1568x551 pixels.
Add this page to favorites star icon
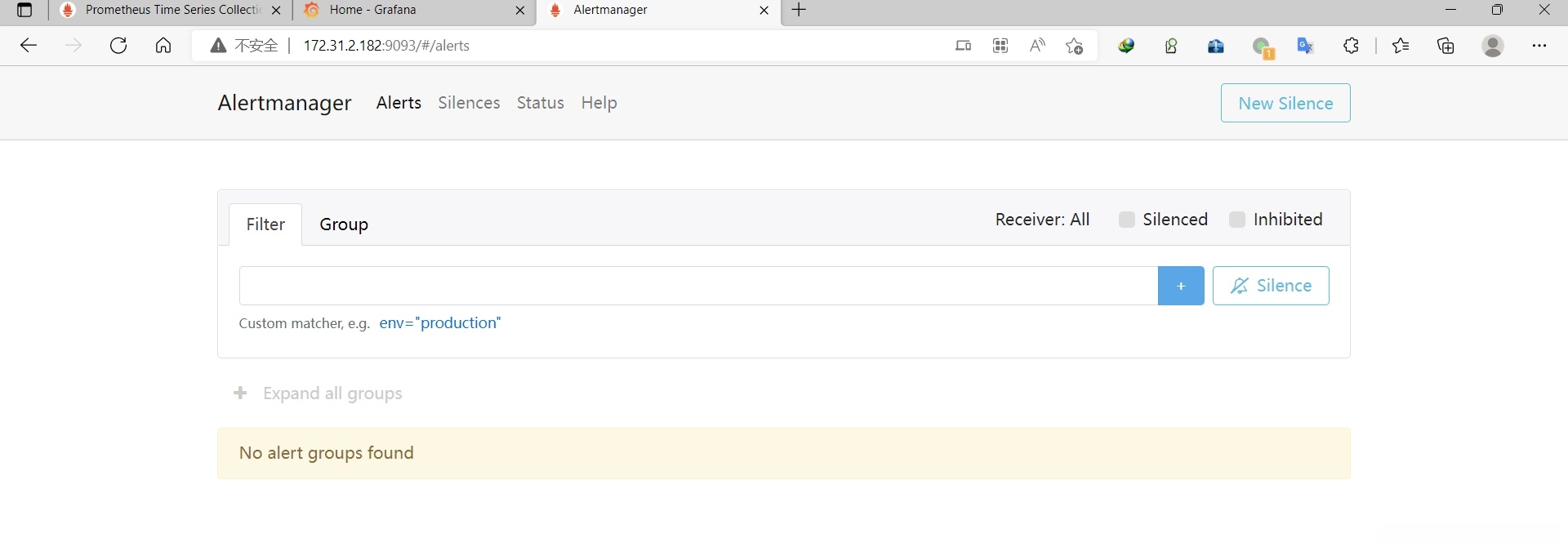(x=1075, y=46)
